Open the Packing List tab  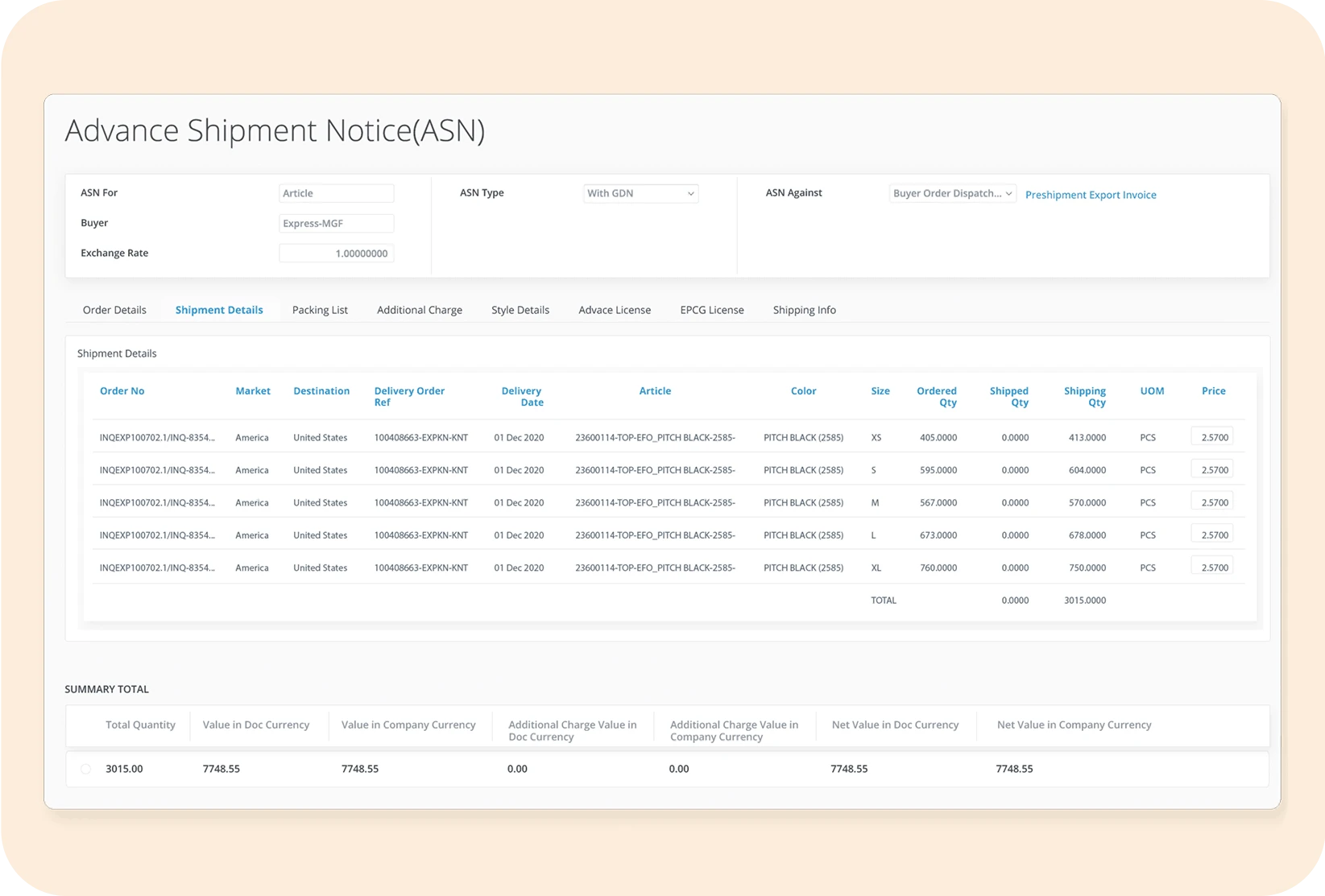pyautogui.click(x=320, y=310)
